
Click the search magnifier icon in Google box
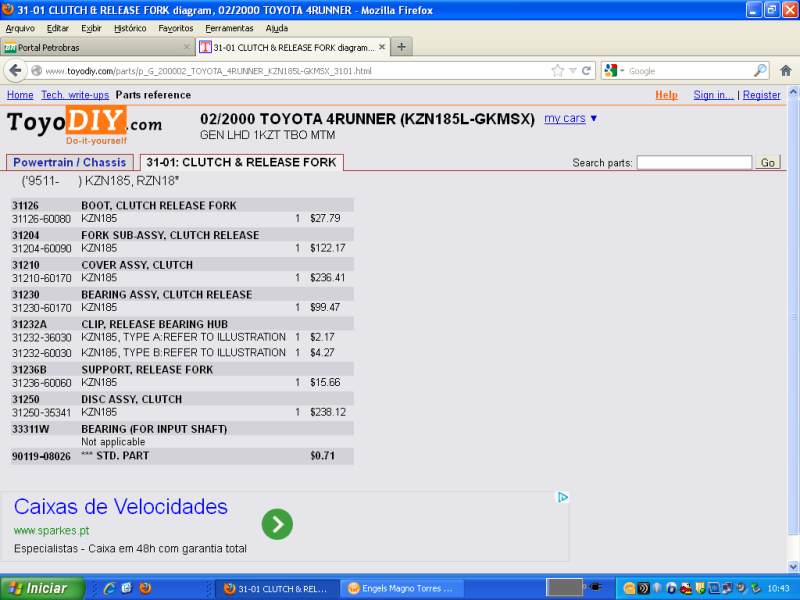click(x=760, y=70)
